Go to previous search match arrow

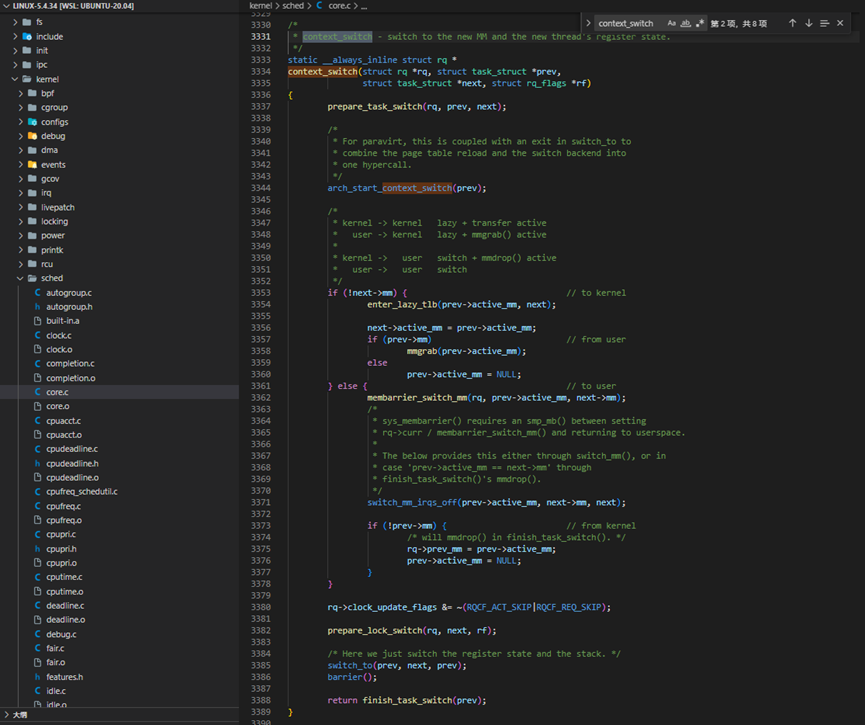(792, 23)
